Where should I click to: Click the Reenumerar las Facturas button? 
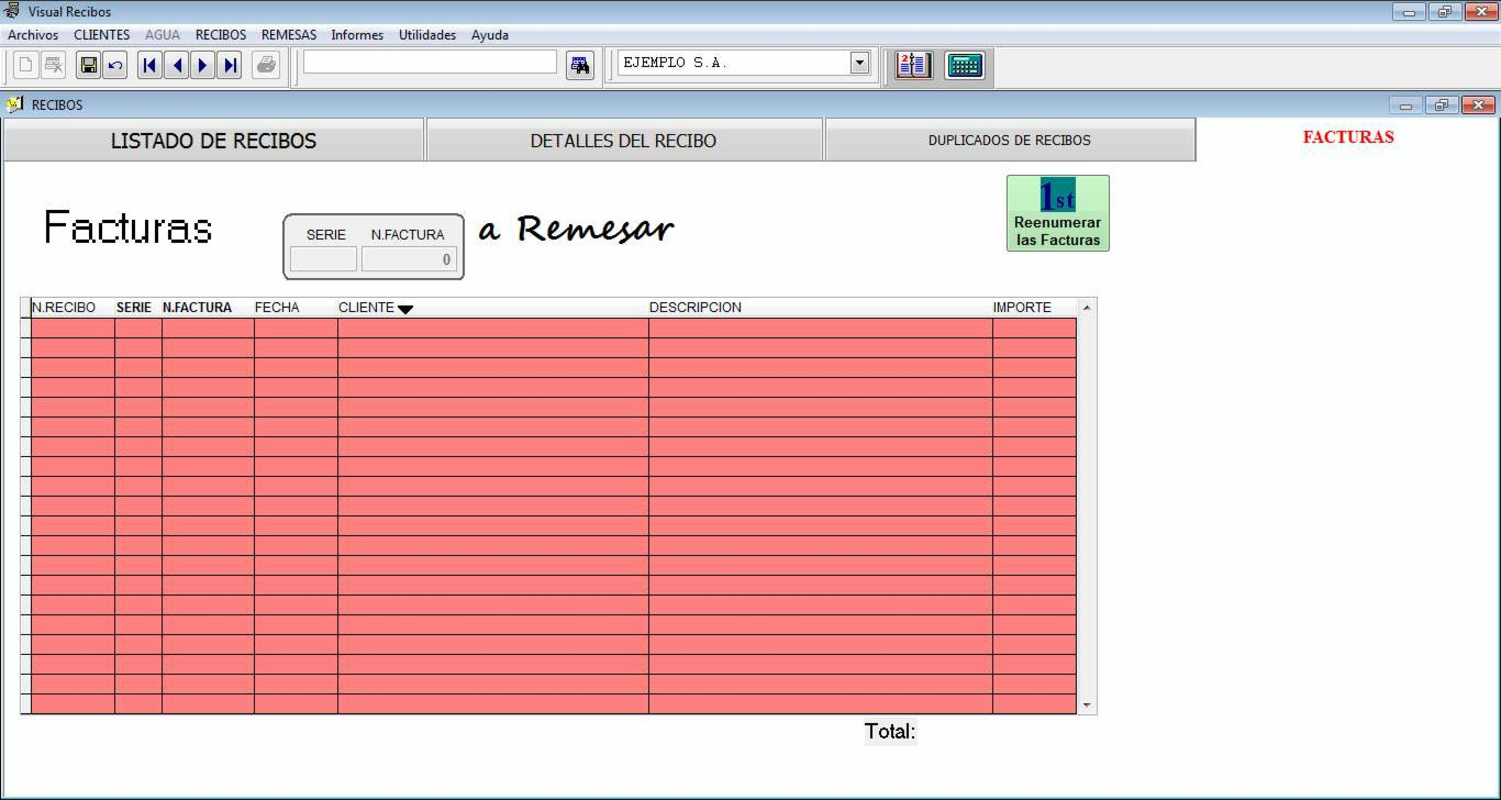[1058, 213]
